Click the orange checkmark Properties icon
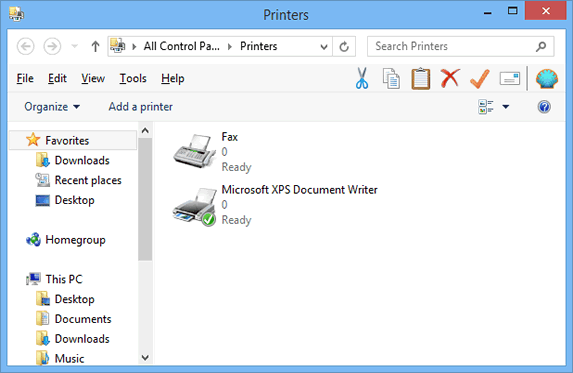The height and width of the screenshot is (373, 573). (x=480, y=79)
